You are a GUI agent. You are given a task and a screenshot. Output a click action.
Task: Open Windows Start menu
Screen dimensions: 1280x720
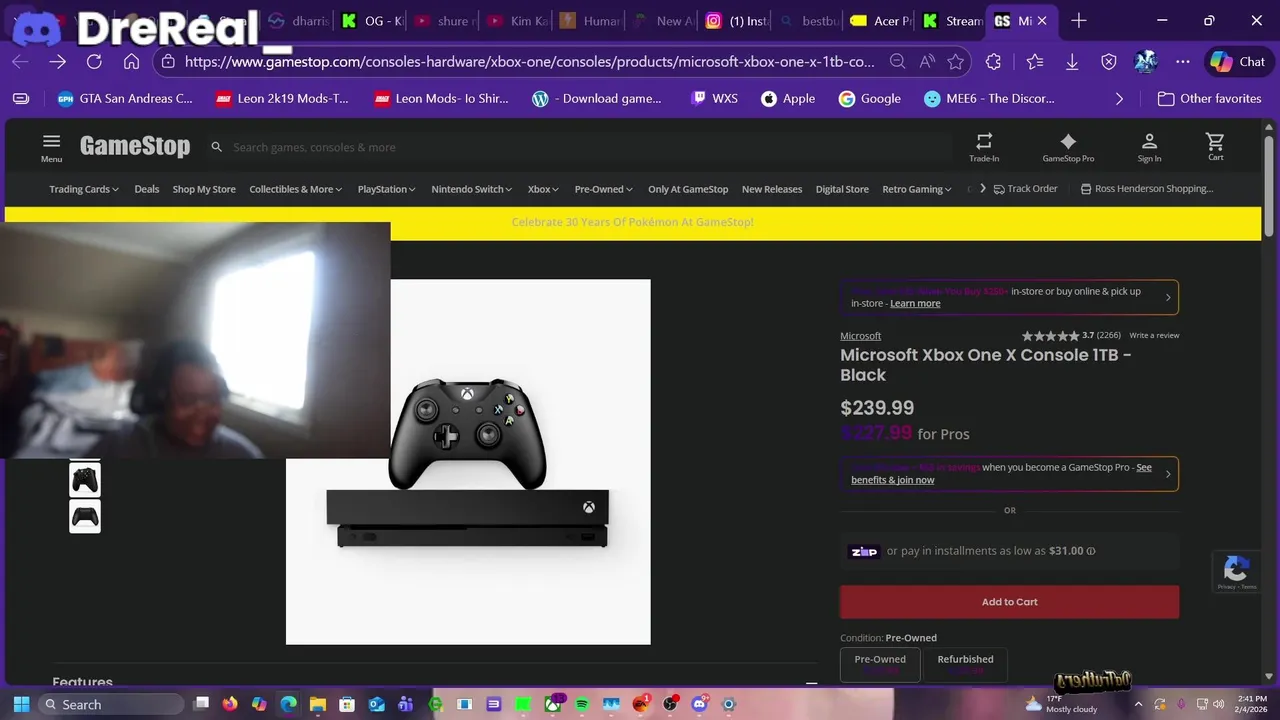click(x=22, y=704)
